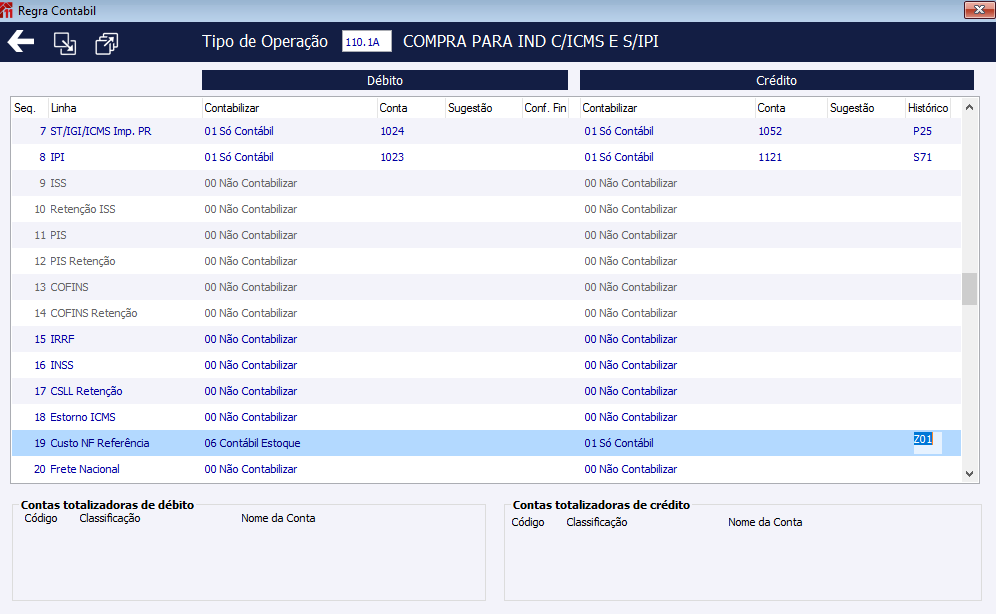The image size is (996, 614).
Task: Select row 9 ISS
Action: point(486,183)
